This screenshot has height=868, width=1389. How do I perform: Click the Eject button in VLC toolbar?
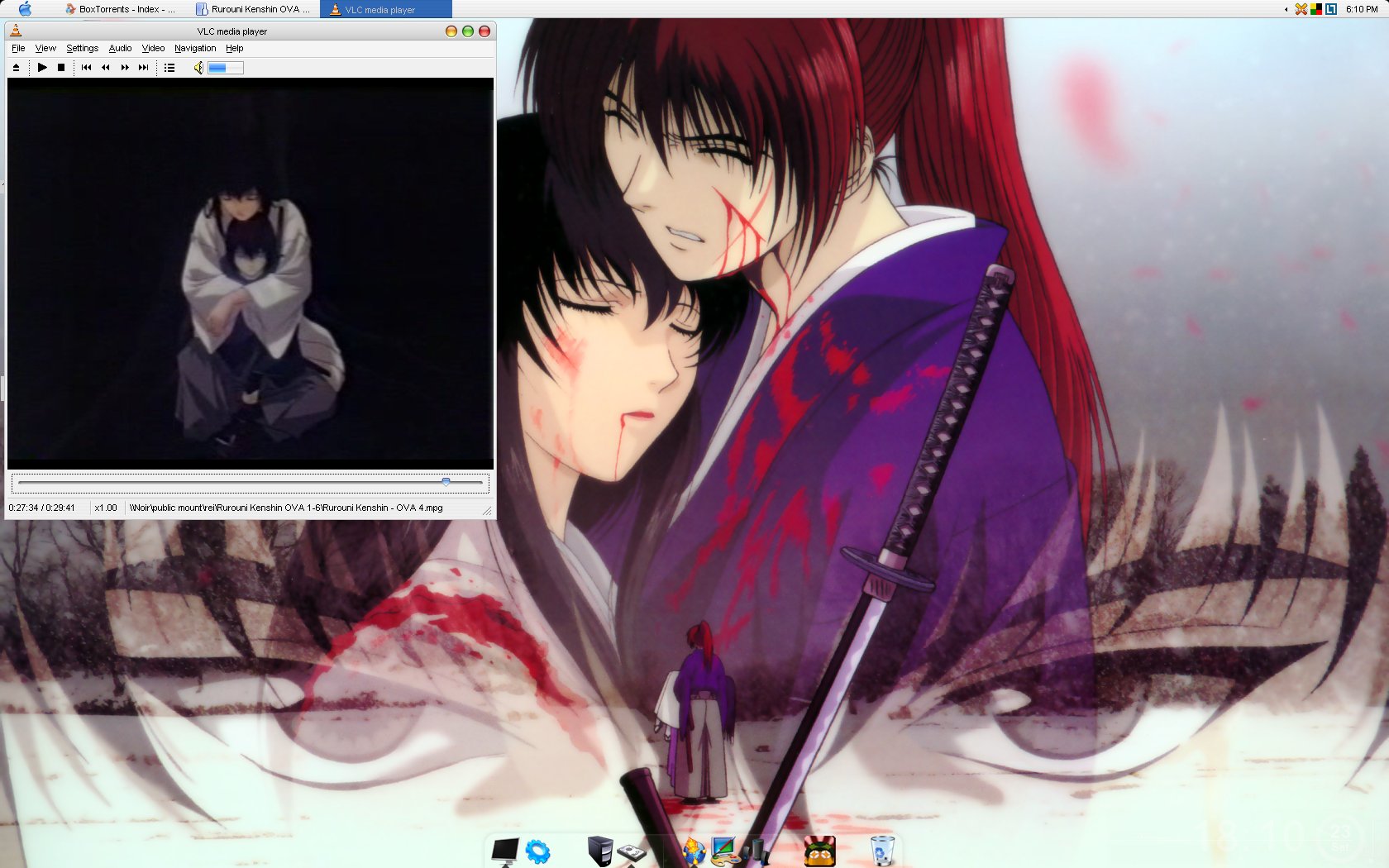click(x=16, y=68)
